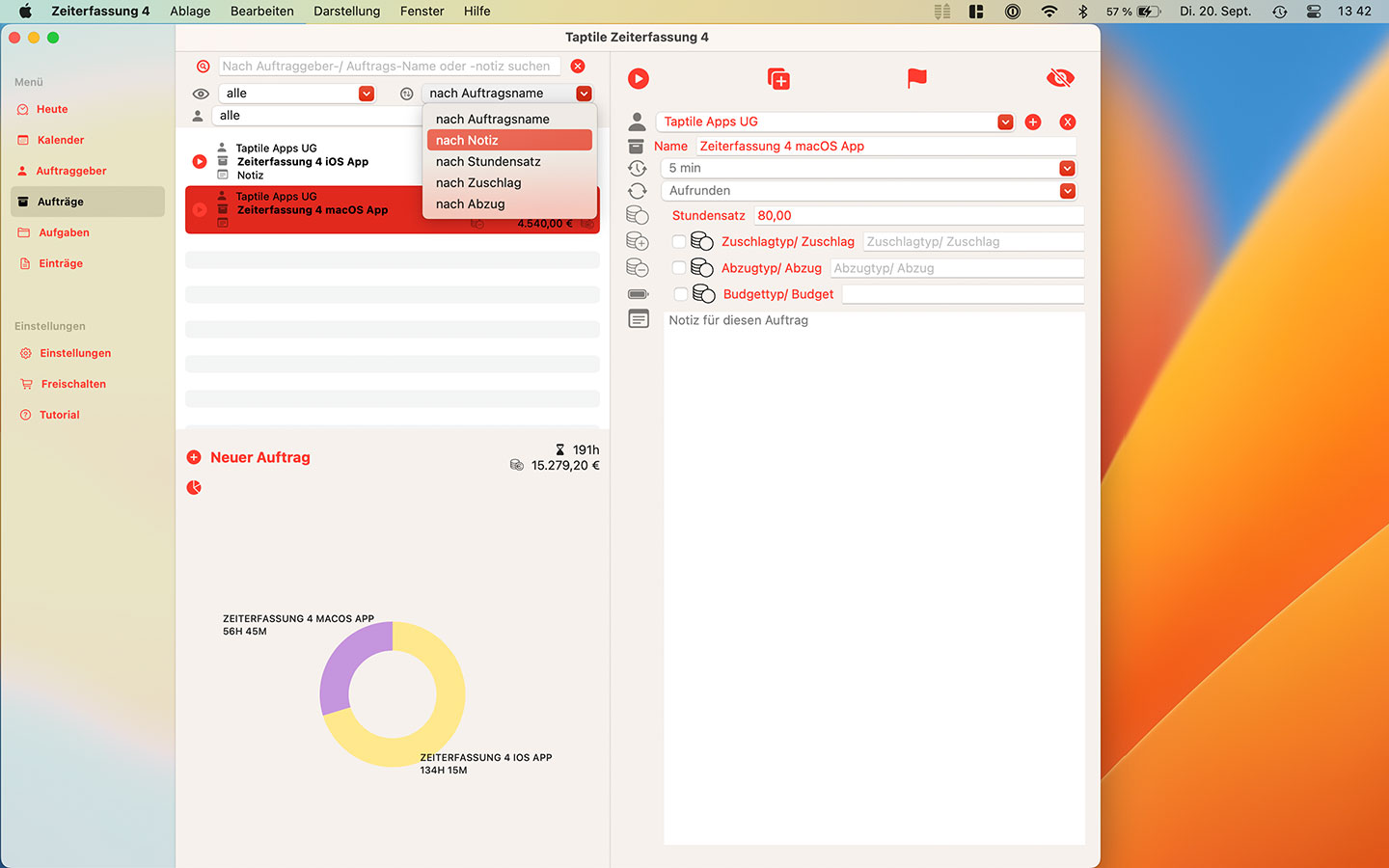
Task: Open Control Center in menu bar
Action: (x=1314, y=12)
